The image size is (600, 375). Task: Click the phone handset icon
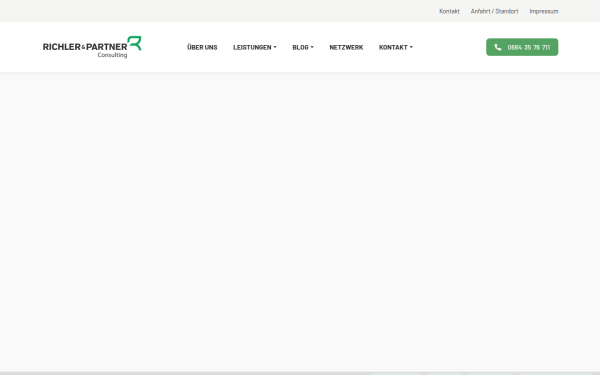497,47
